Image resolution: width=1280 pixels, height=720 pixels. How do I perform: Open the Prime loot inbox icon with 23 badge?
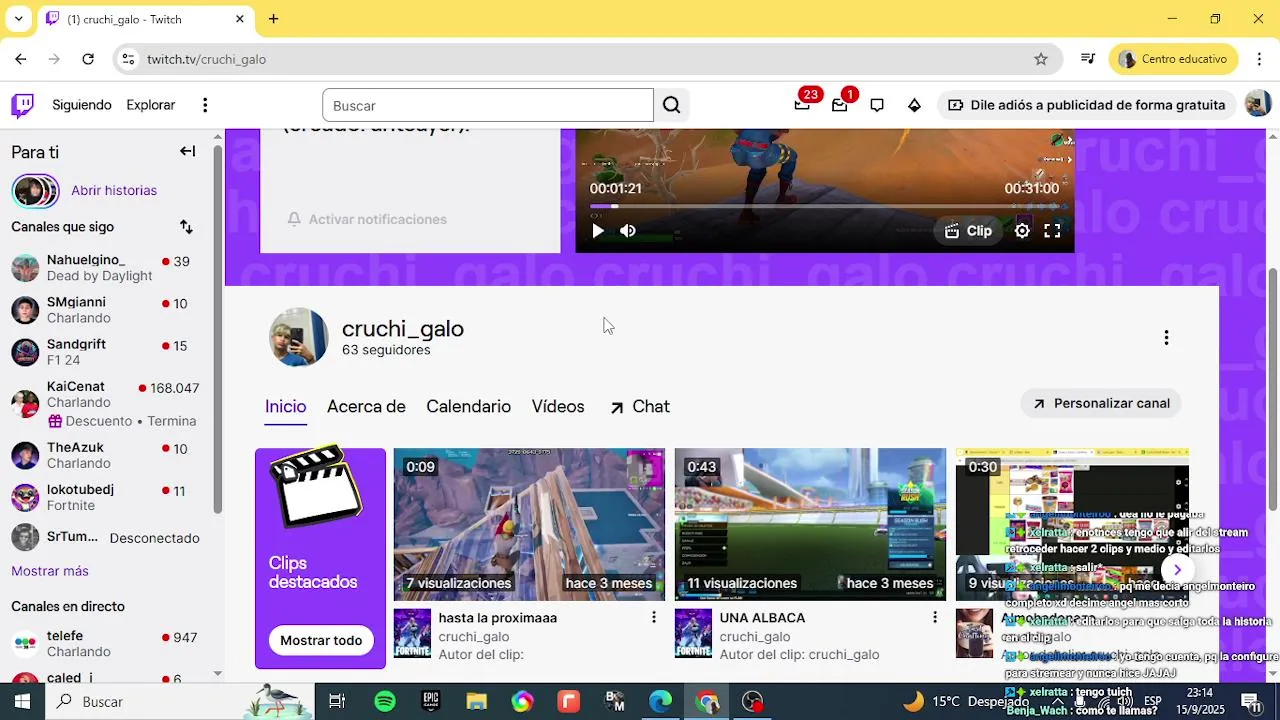click(x=802, y=105)
